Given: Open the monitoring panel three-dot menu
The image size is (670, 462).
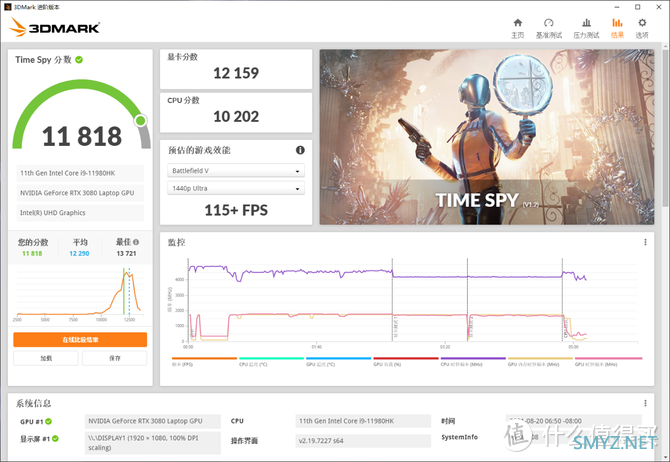Looking at the screenshot, I should click(x=645, y=242).
